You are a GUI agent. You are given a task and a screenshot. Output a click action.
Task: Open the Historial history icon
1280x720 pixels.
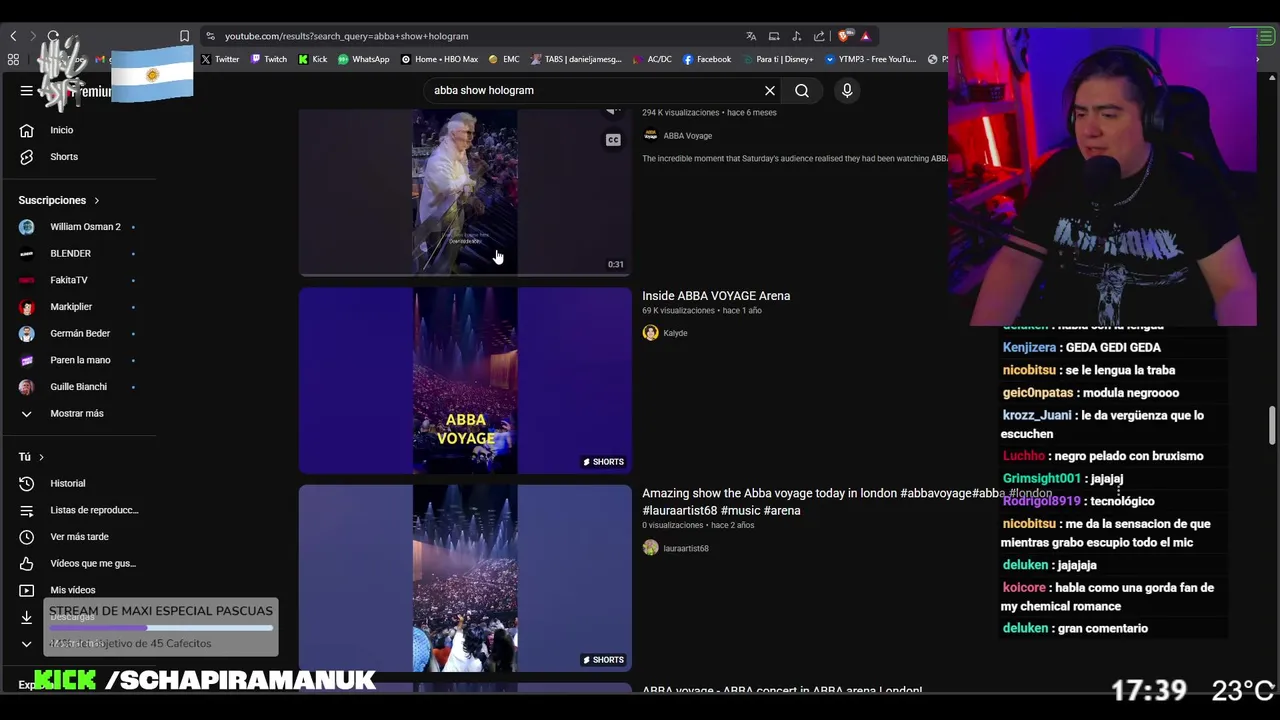(x=27, y=484)
